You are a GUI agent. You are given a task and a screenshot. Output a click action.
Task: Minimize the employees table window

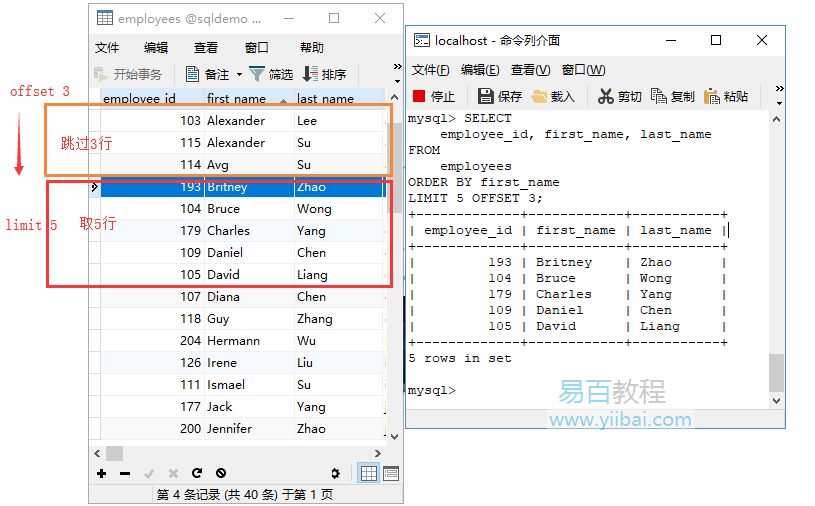(x=289, y=18)
